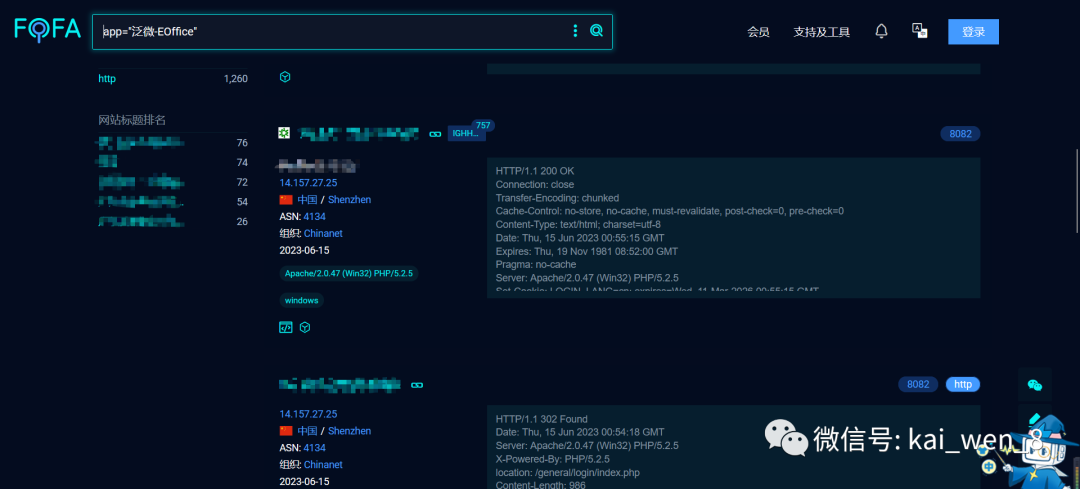Click the IGHH... tag
The image size is (1080, 489).
coord(466,134)
